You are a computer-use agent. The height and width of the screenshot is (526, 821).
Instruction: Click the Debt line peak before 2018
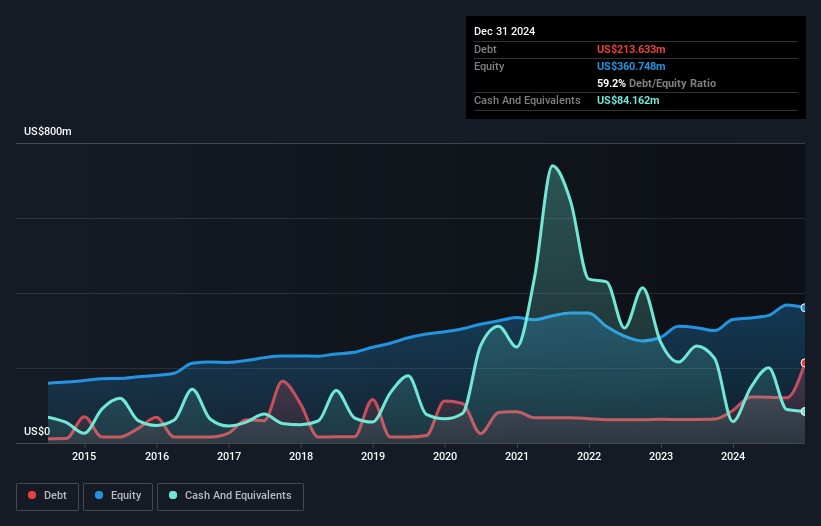pyautogui.click(x=283, y=381)
